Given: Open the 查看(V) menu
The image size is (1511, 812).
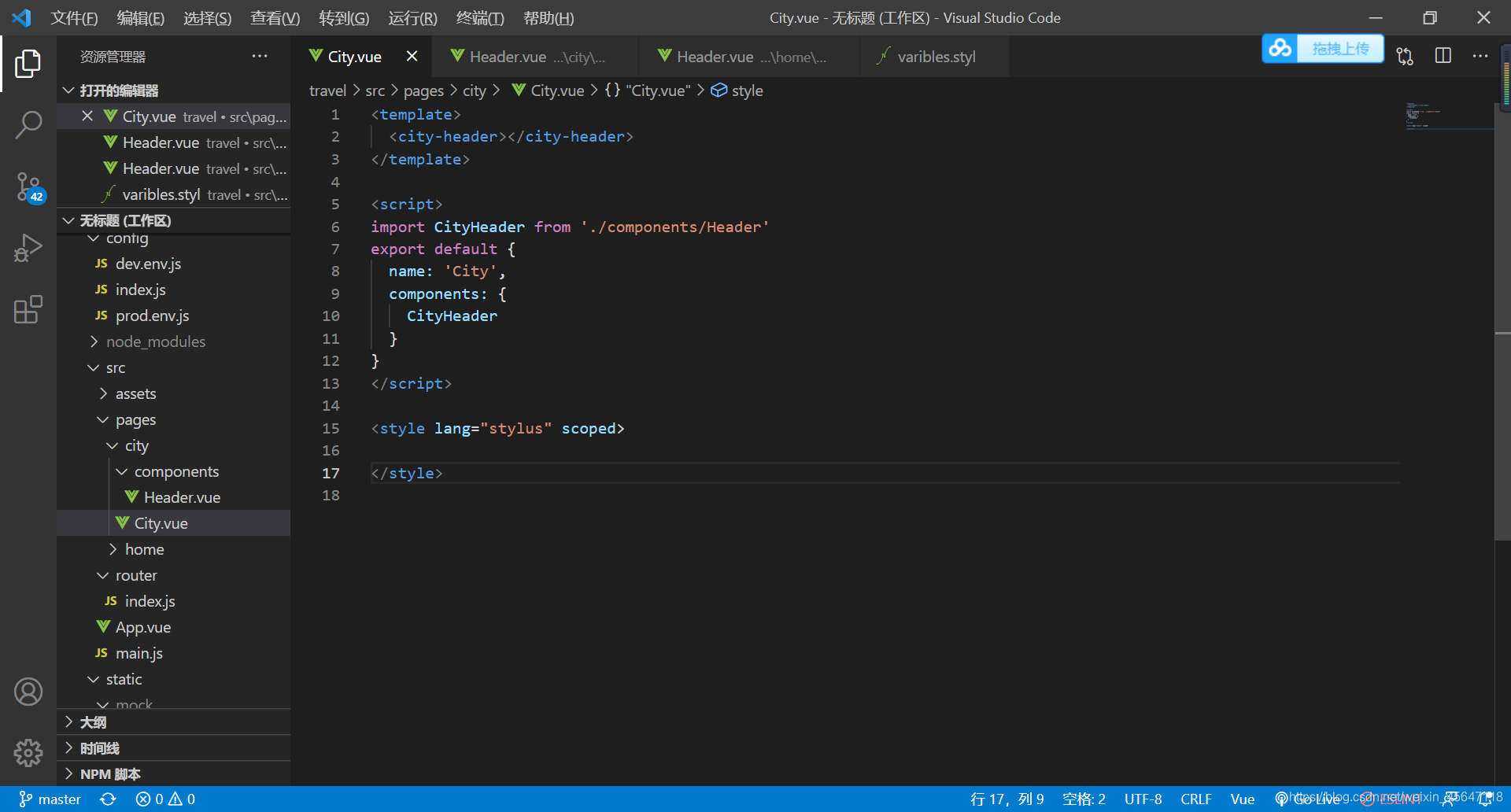Looking at the screenshot, I should pos(275,17).
